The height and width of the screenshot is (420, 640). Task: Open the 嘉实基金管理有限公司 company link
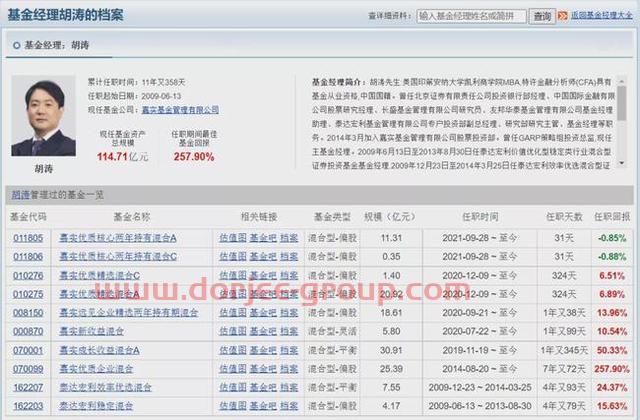180,110
